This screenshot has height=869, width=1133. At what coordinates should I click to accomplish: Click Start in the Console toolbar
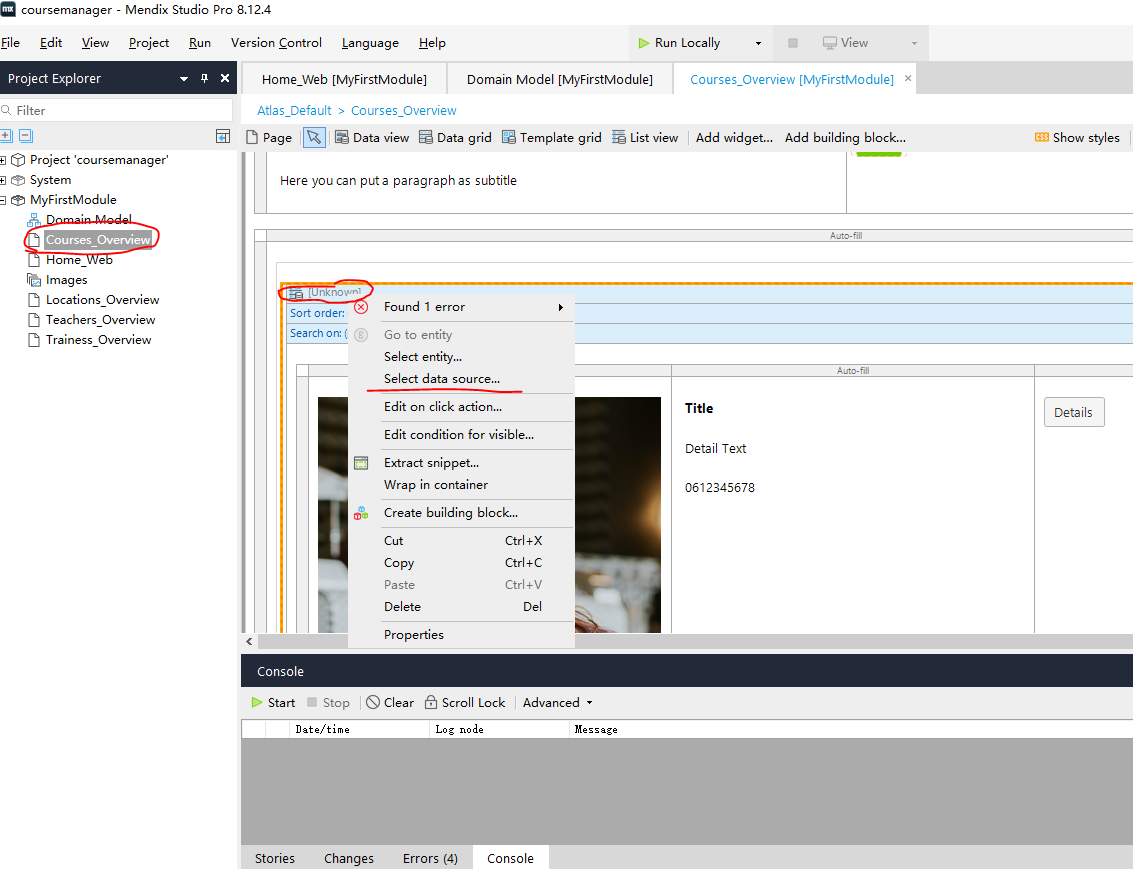pos(273,703)
